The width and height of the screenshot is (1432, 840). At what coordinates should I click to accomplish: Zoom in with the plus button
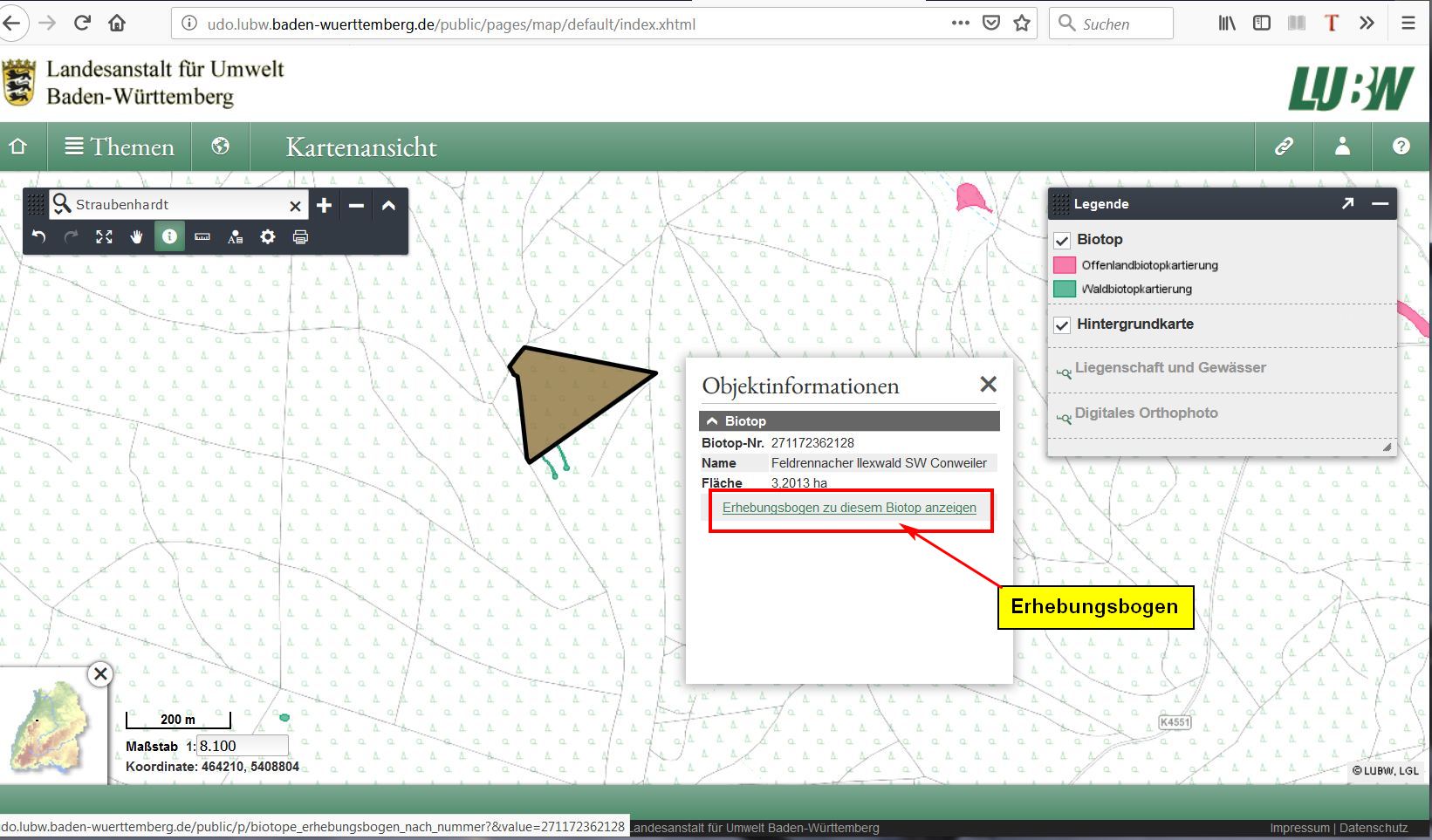click(324, 205)
